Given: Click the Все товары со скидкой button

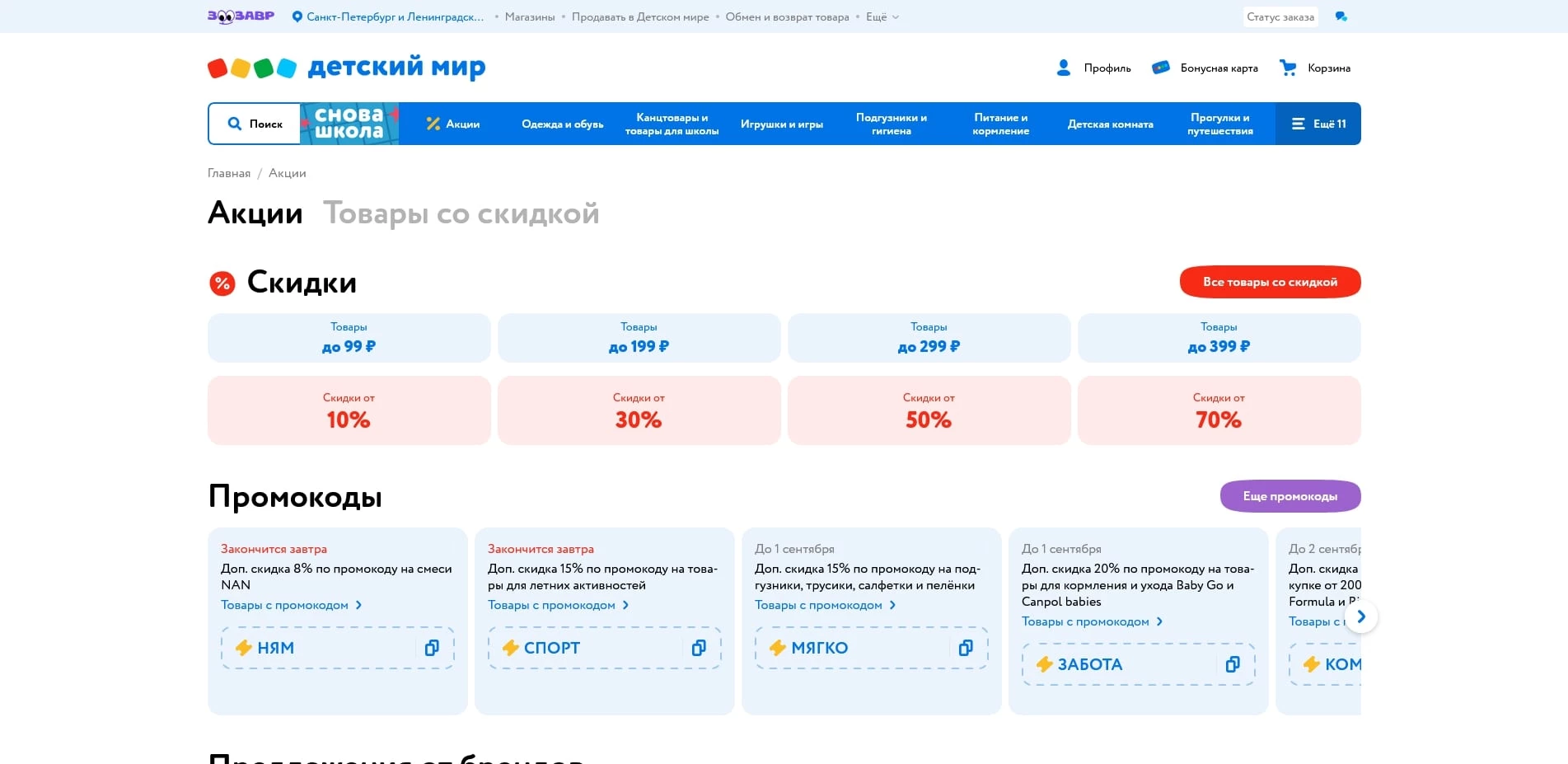Looking at the screenshot, I should pos(1270,281).
